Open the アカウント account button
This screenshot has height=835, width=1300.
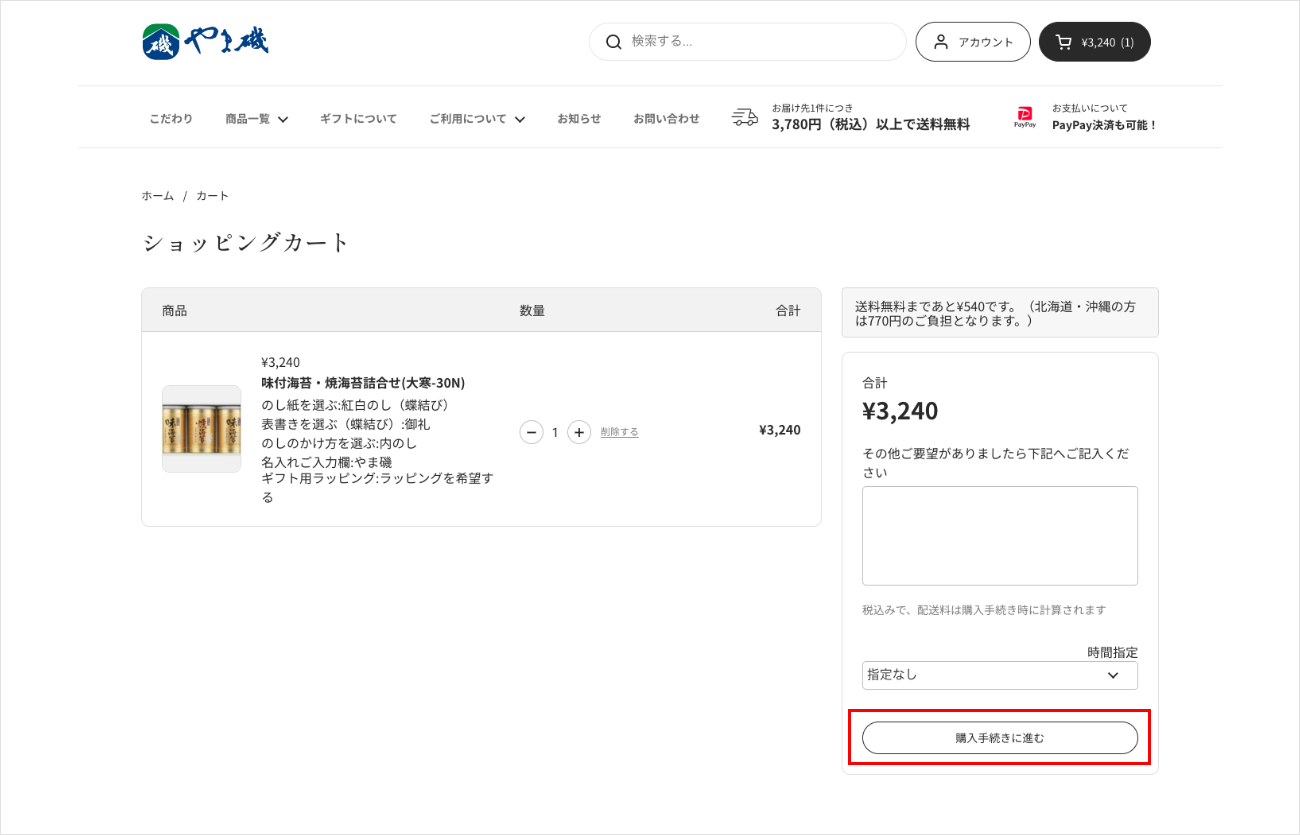pyautogui.click(x=972, y=42)
